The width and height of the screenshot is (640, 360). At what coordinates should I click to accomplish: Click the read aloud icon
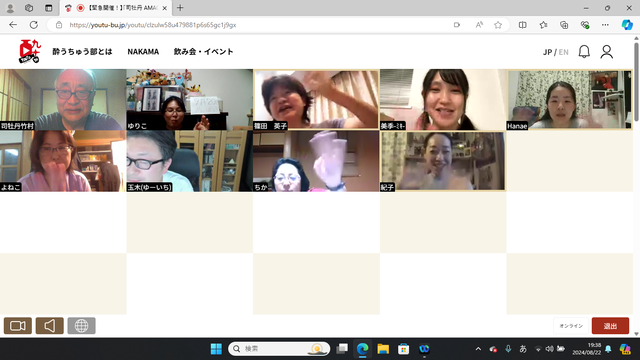pos(479,25)
